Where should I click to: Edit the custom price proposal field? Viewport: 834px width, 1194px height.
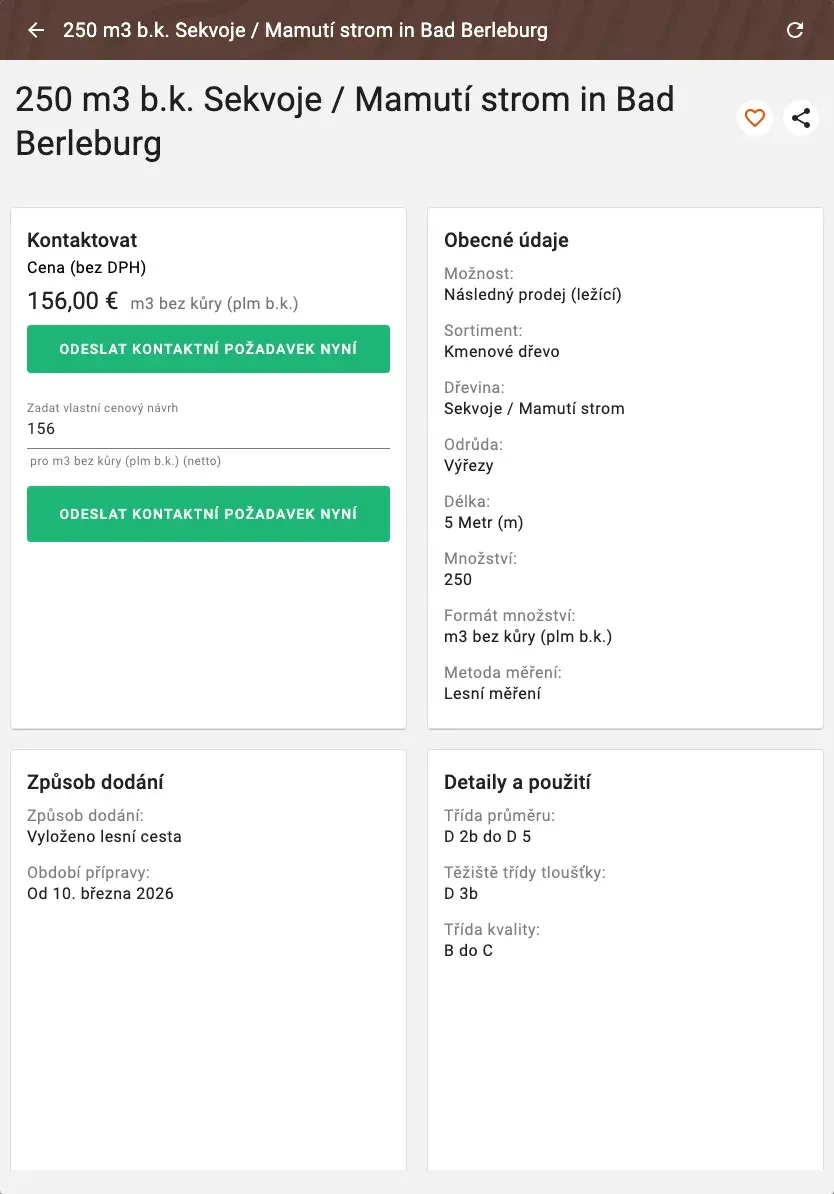click(x=208, y=429)
